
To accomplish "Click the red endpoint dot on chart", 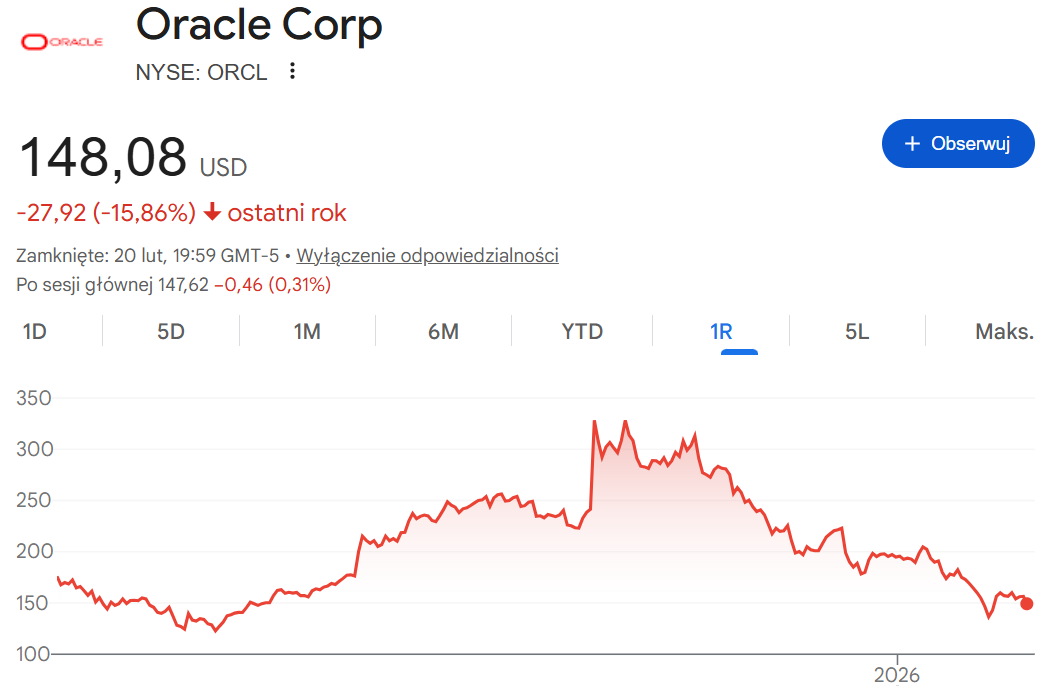I will (x=1027, y=603).
